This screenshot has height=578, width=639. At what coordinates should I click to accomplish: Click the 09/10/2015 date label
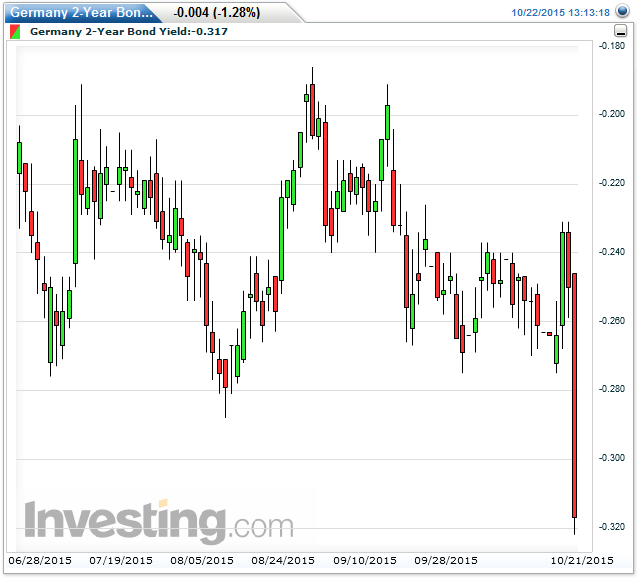[x=365, y=560]
